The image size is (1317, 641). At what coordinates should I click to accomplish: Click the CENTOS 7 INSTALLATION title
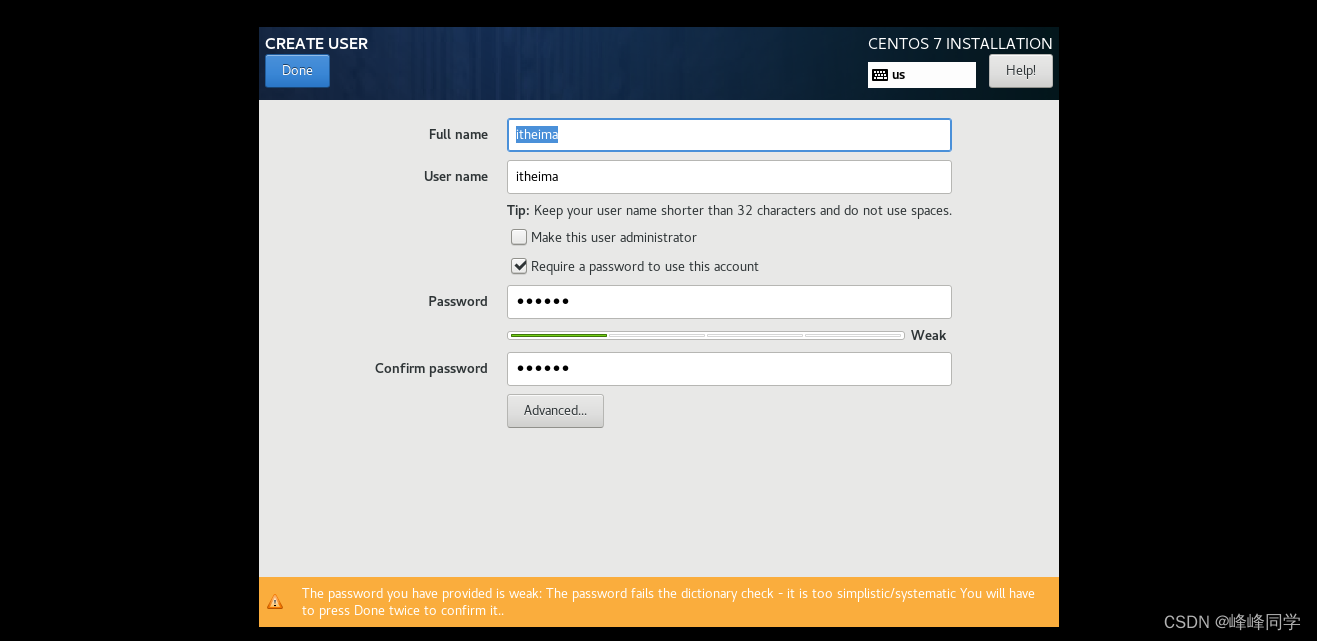960,44
